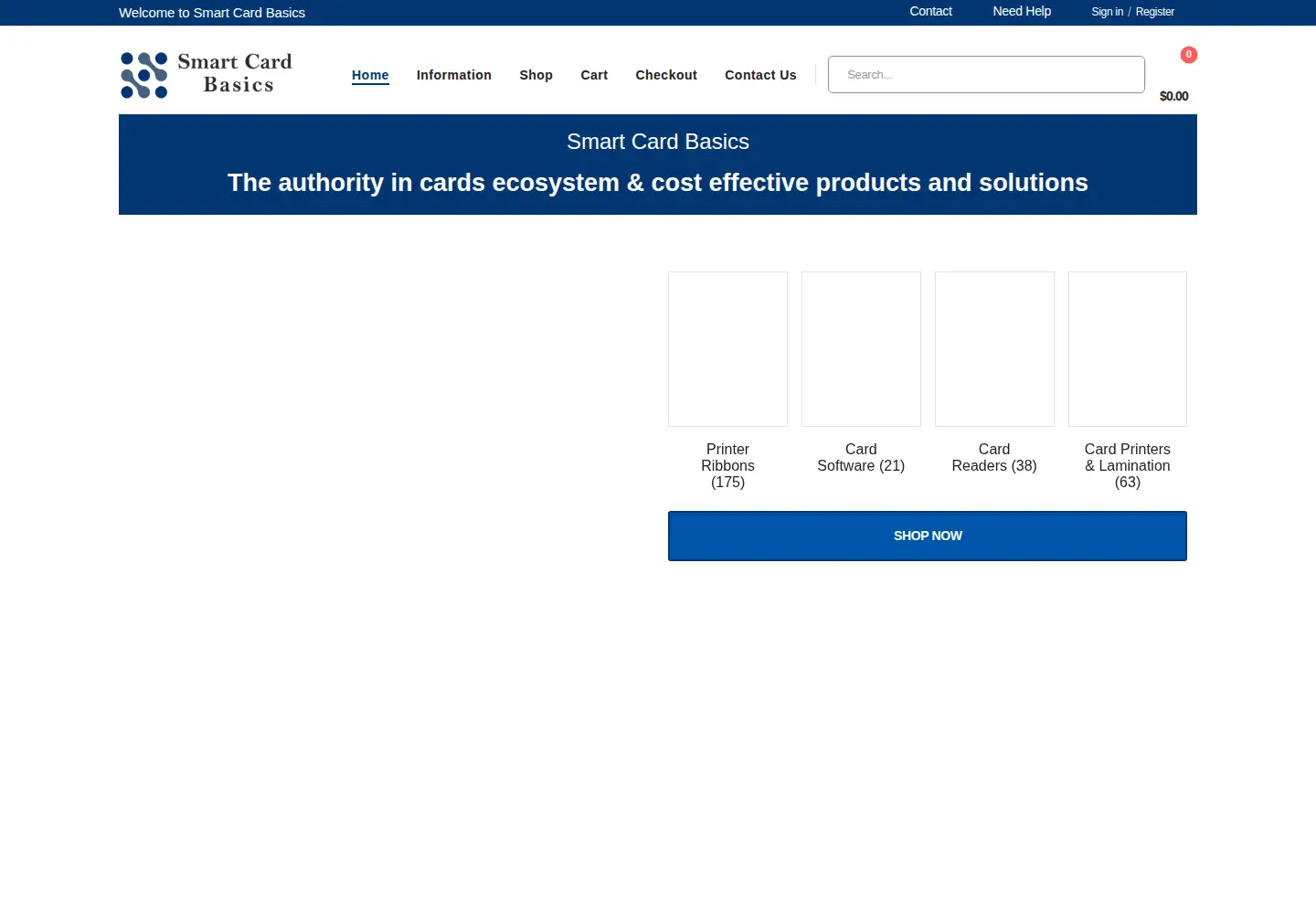Focus the Search input field

986,75
